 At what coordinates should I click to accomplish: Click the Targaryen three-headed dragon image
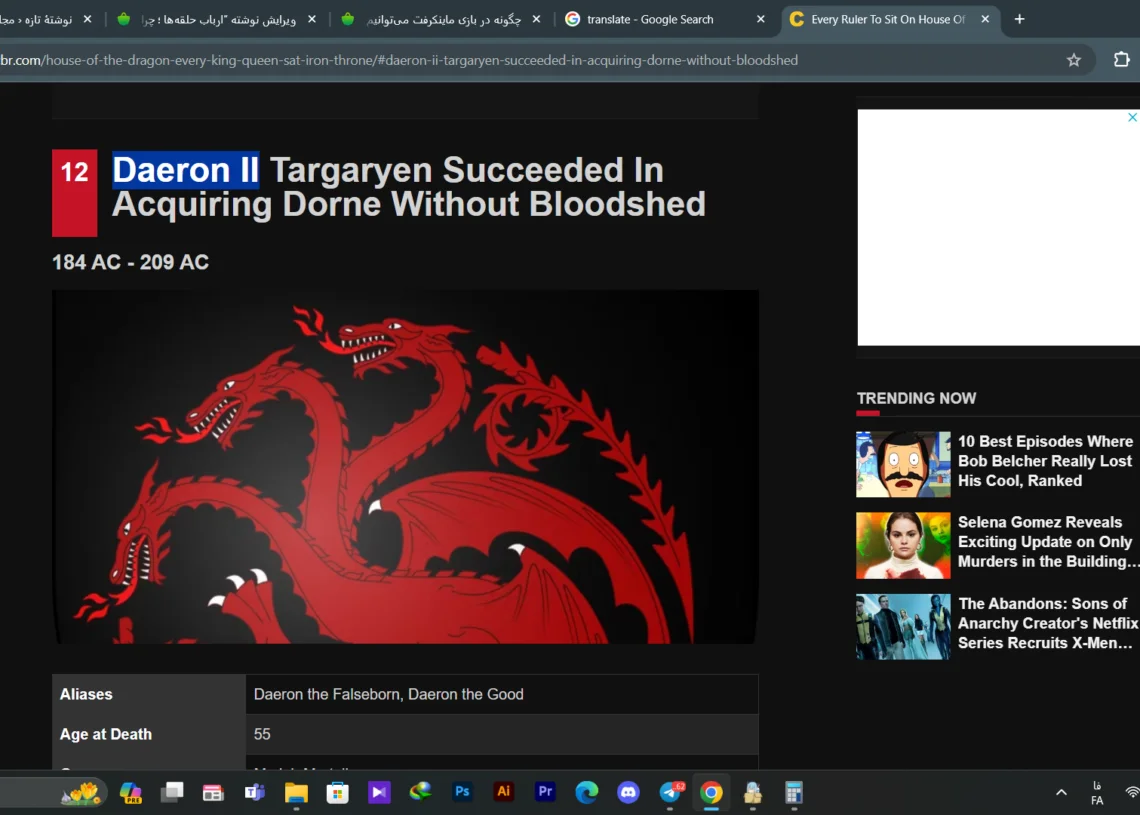[405, 467]
